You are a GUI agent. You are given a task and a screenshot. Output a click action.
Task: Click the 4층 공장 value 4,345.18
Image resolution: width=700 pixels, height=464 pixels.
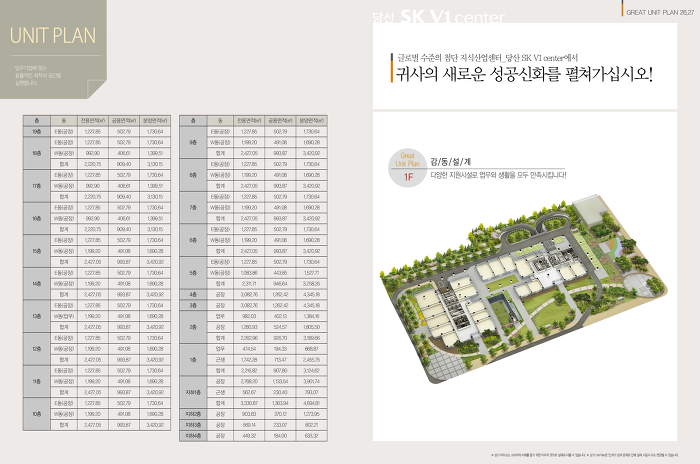click(x=311, y=295)
